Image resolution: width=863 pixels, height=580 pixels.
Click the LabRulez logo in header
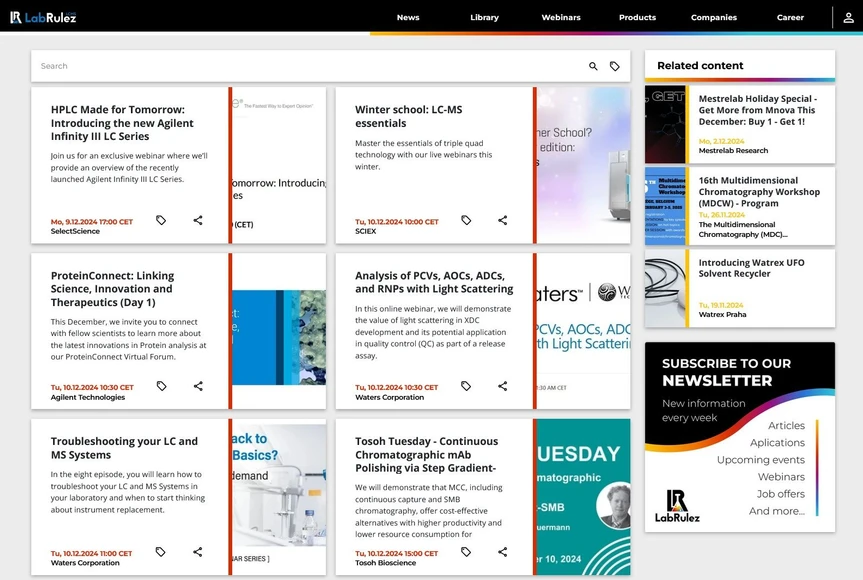coord(43,17)
